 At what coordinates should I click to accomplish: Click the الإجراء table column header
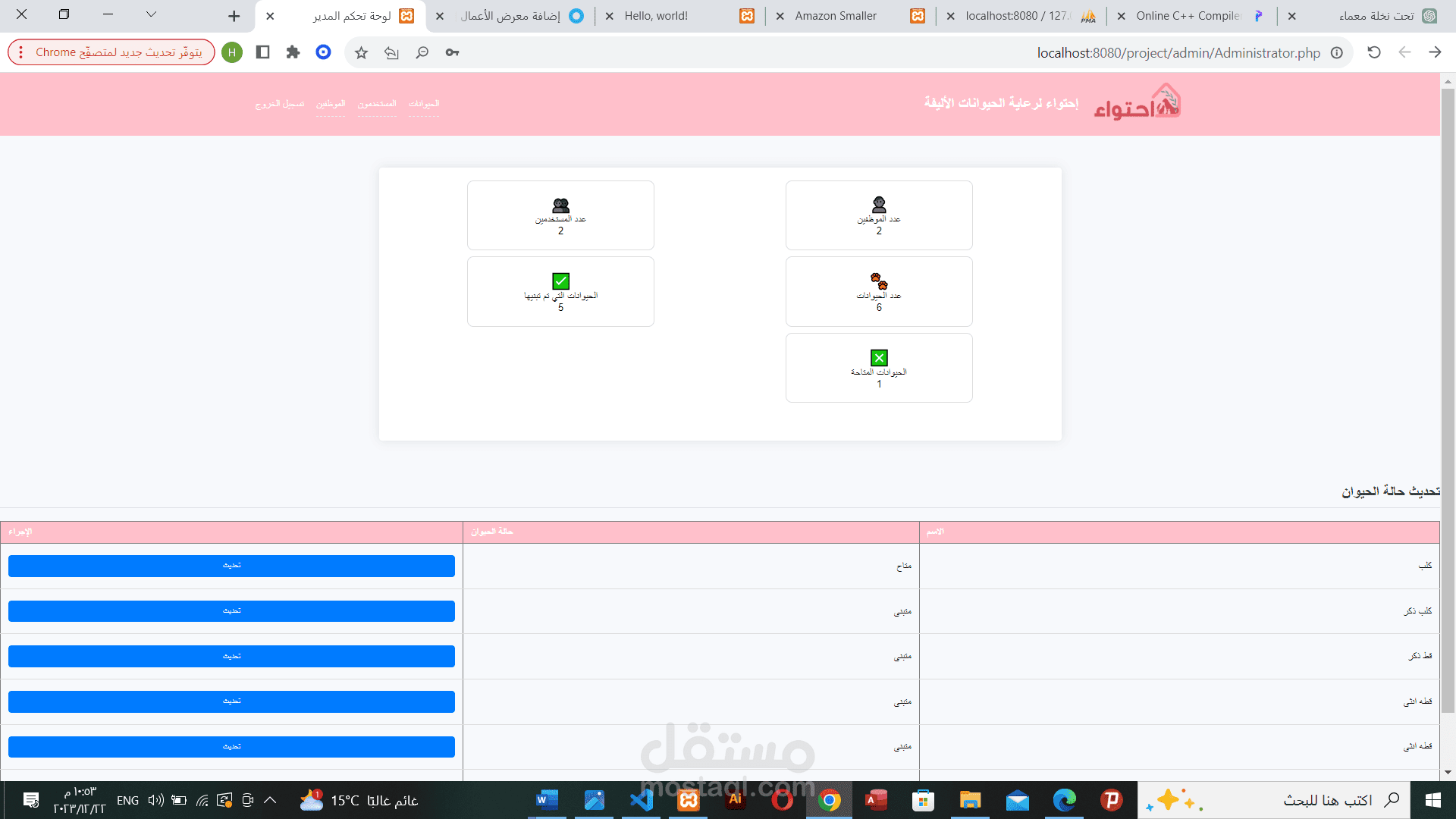pos(231,532)
